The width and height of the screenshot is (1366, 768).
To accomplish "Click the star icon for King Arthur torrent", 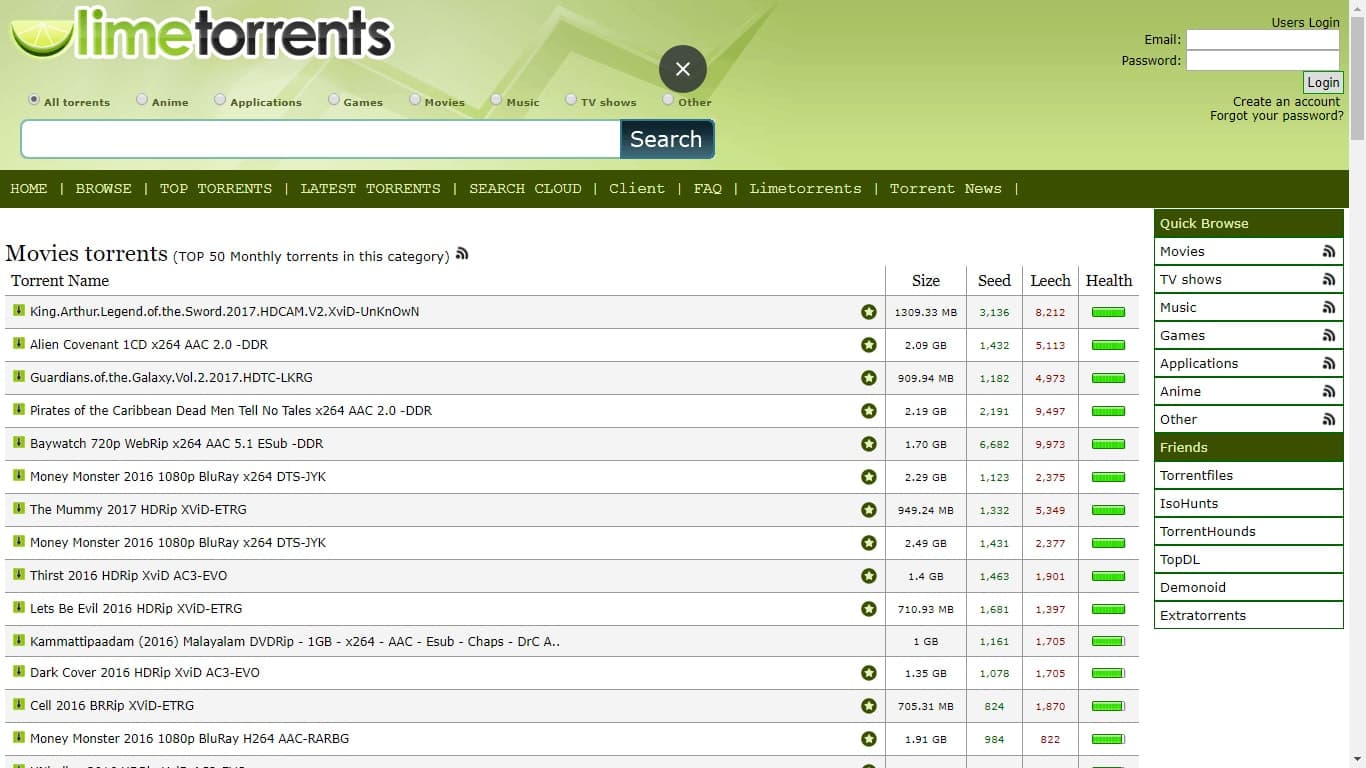I will coord(868,312).
